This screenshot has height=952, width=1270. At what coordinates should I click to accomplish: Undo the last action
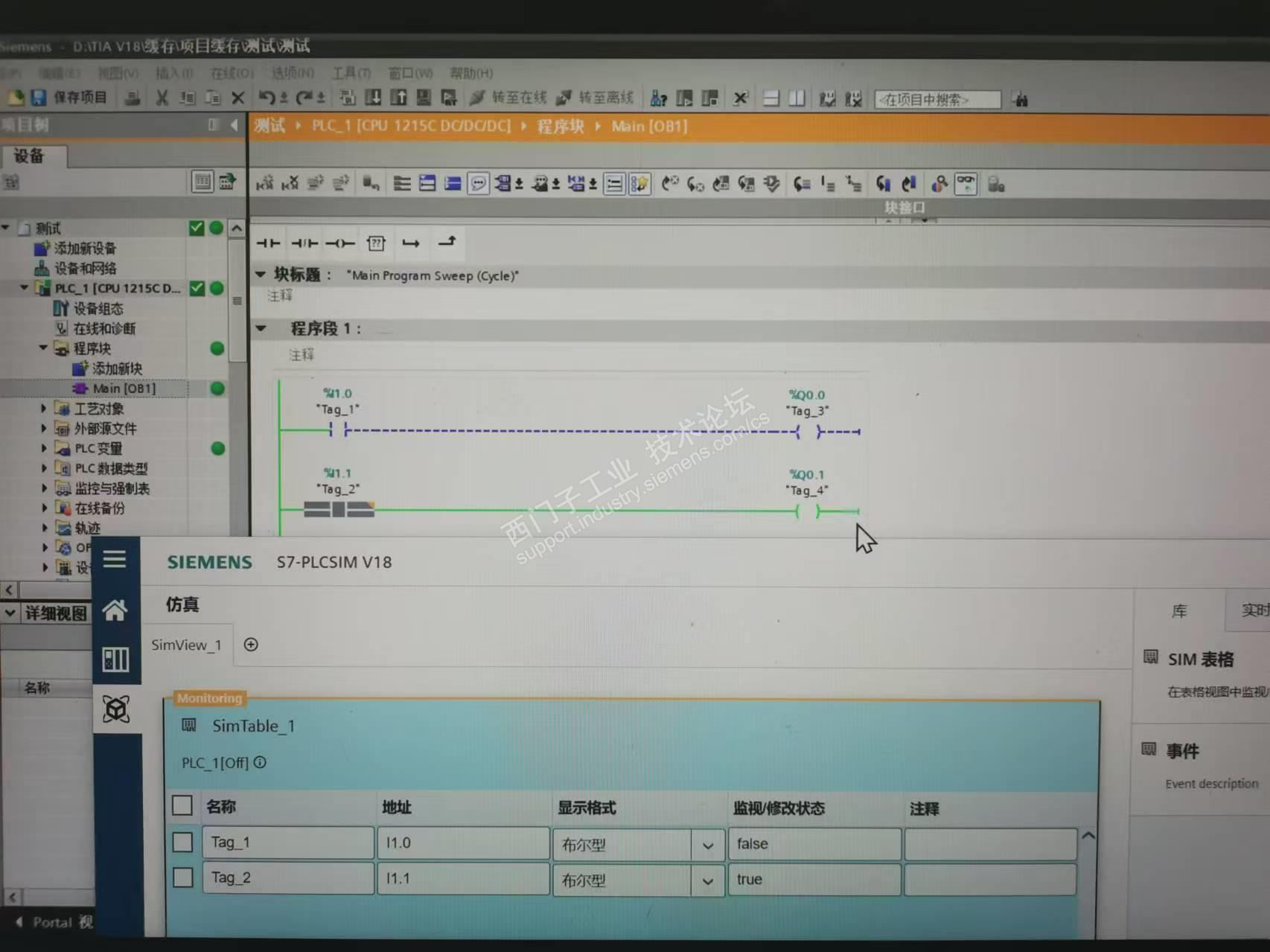point(267,98)
